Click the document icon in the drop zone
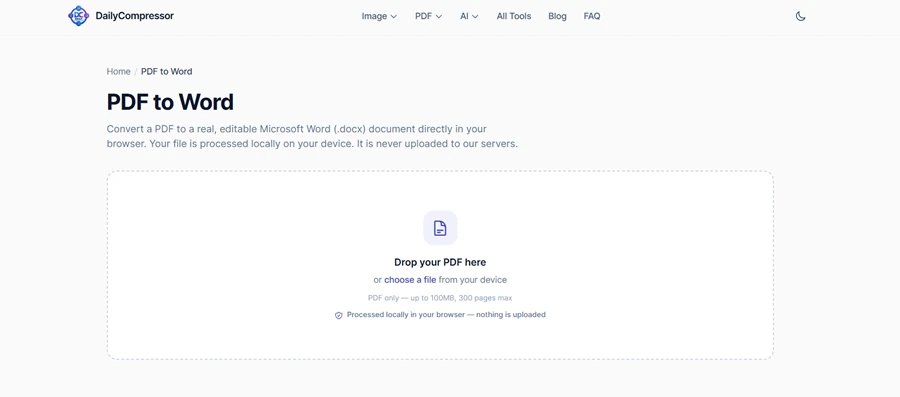Image resolution: width=900 pixels, height=397 pixels. pyautogui.click(x=440, y=228)
